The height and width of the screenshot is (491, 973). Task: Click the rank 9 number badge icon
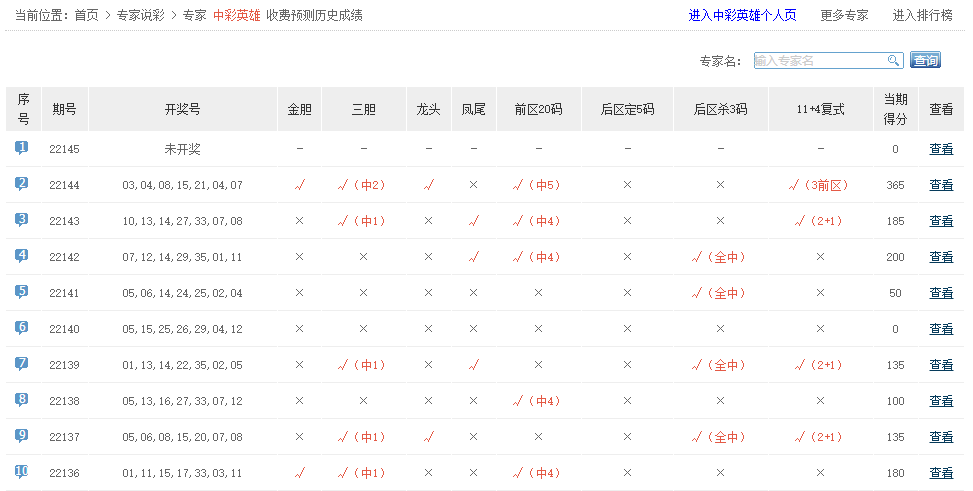(22, 436)
